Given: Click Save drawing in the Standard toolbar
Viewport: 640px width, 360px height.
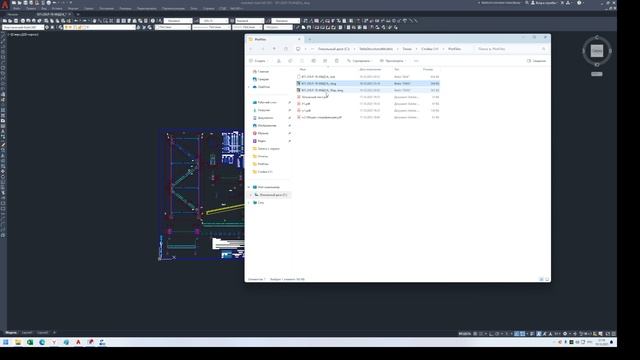Looking at the screenshot, I should click(16, 20).
